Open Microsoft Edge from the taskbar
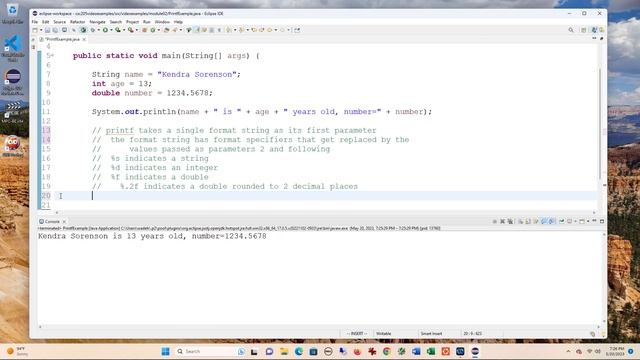 [x=299, y=351]
